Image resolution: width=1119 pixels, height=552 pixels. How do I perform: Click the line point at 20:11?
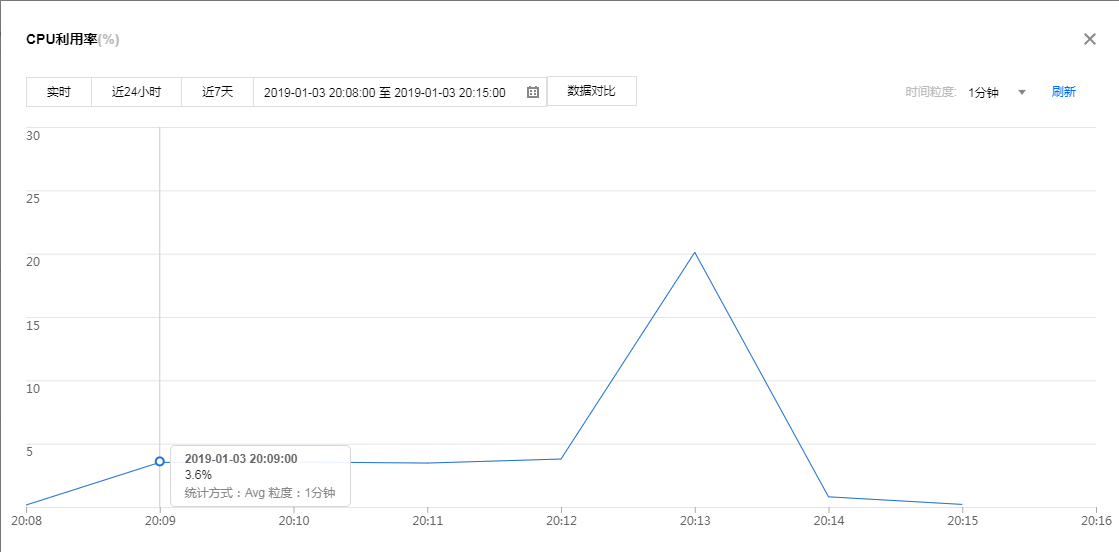[427, 463]
